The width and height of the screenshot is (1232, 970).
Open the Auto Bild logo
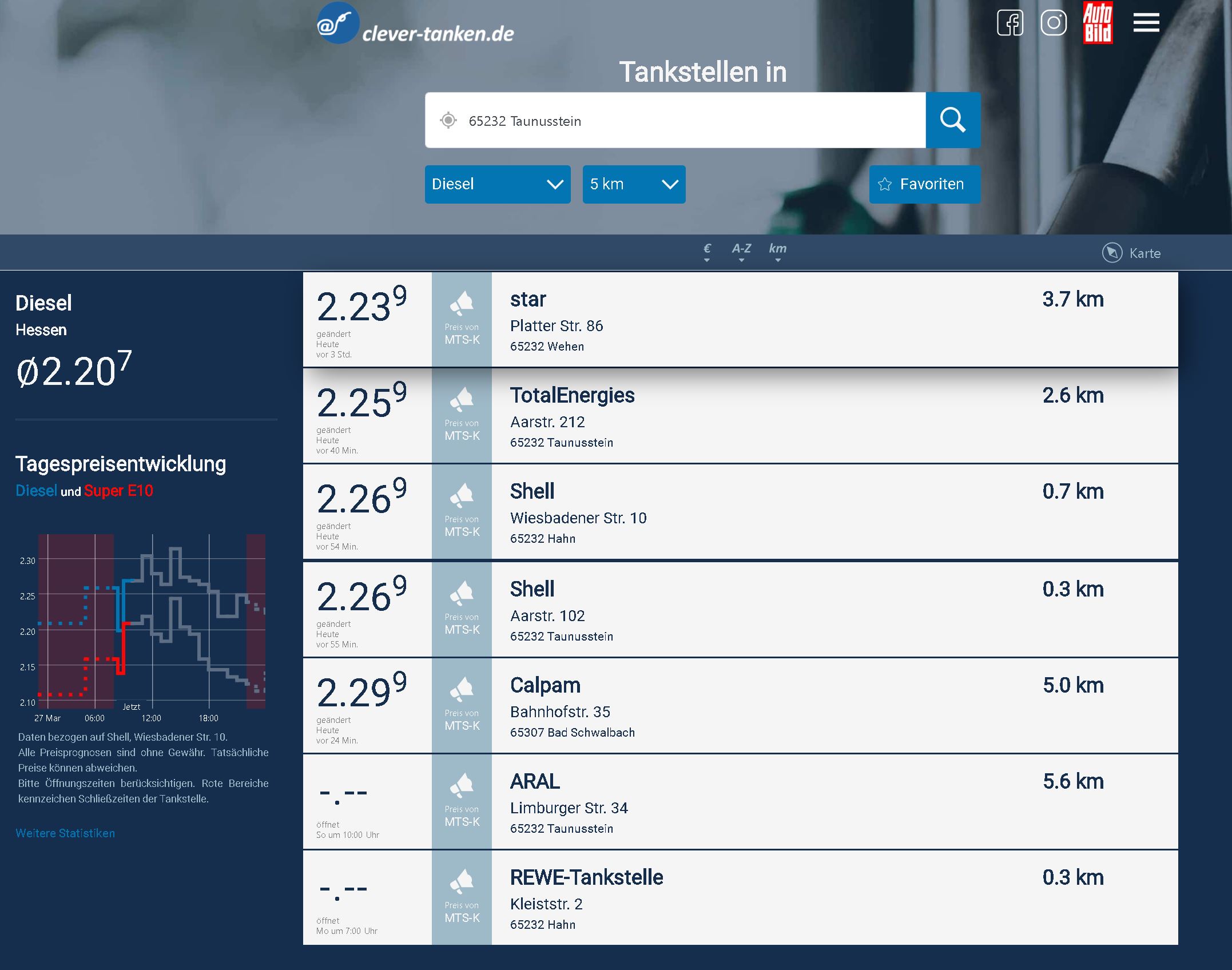coord(1098,23)
